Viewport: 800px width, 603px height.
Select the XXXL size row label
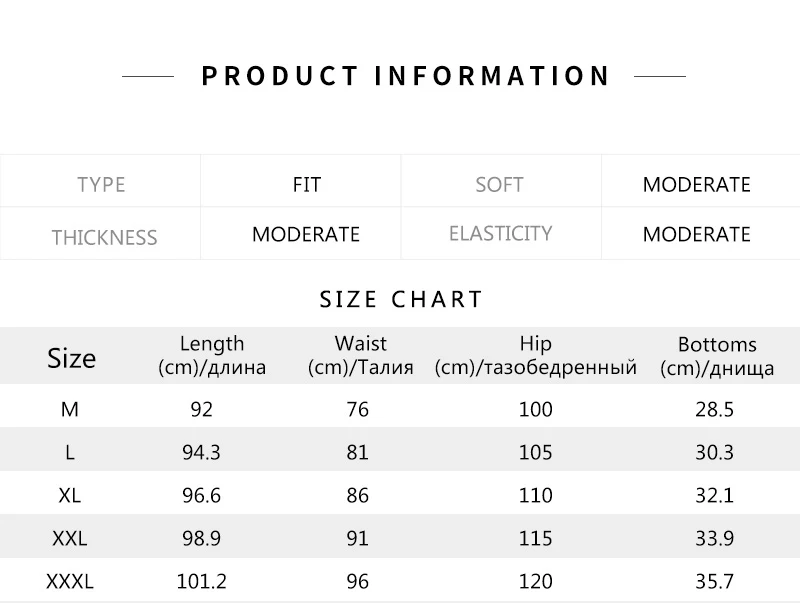pos(70,581)
